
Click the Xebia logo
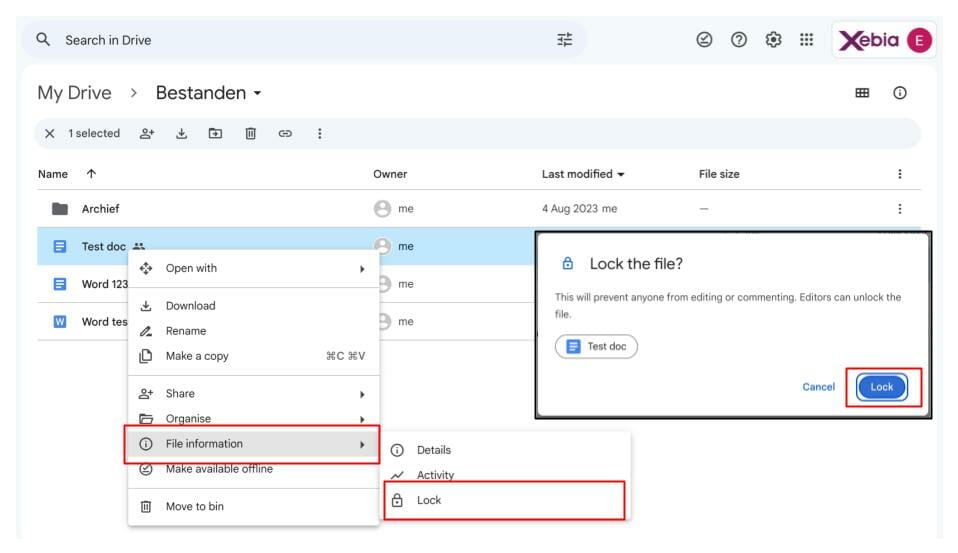(x=868, y=40)
